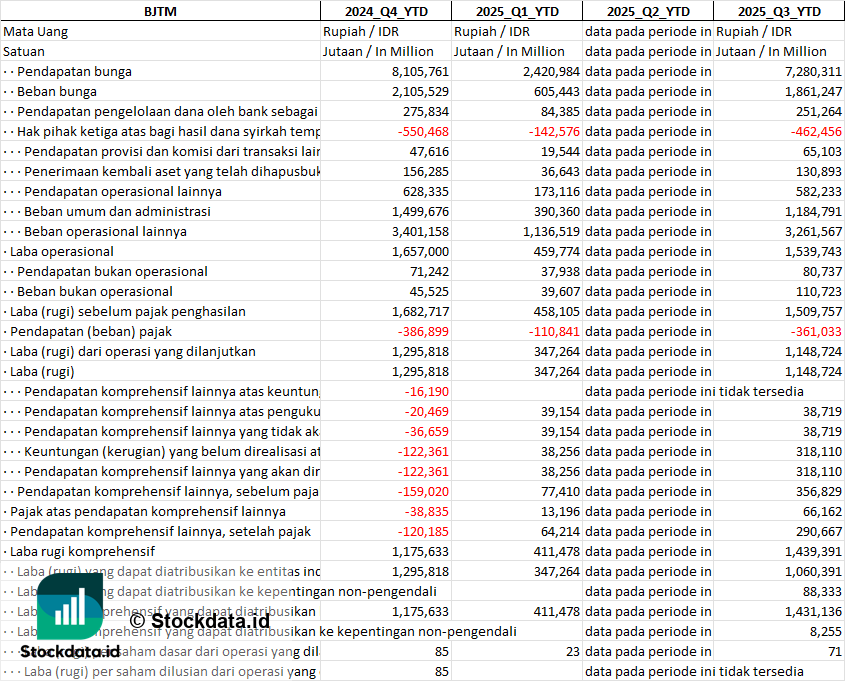The width and height of the screenshot is (845, 681).
Task: Click the value 110,723
Action: pos(819,291)
